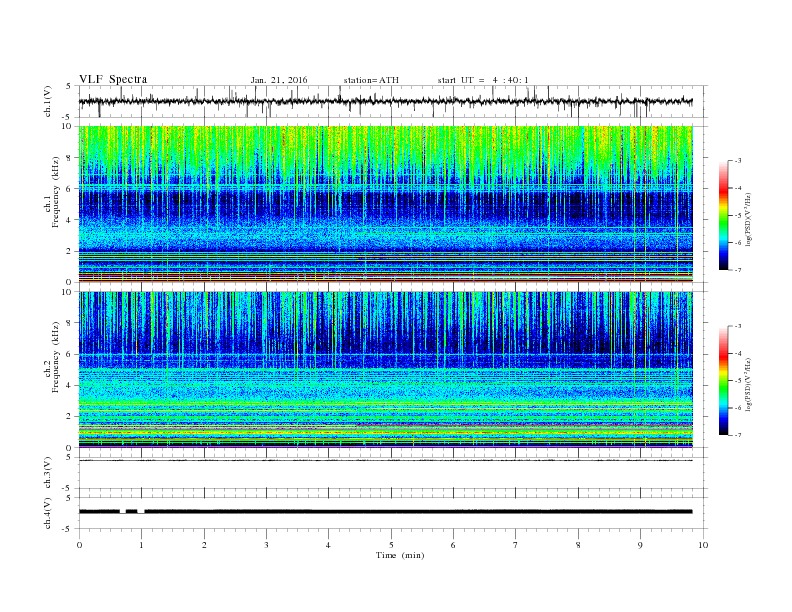This screenshot has height=612, width=792.
Task: Click the ch.2 "log(PSD)(V²/Hz)" colorbar label
Action: tap(749, 385)
